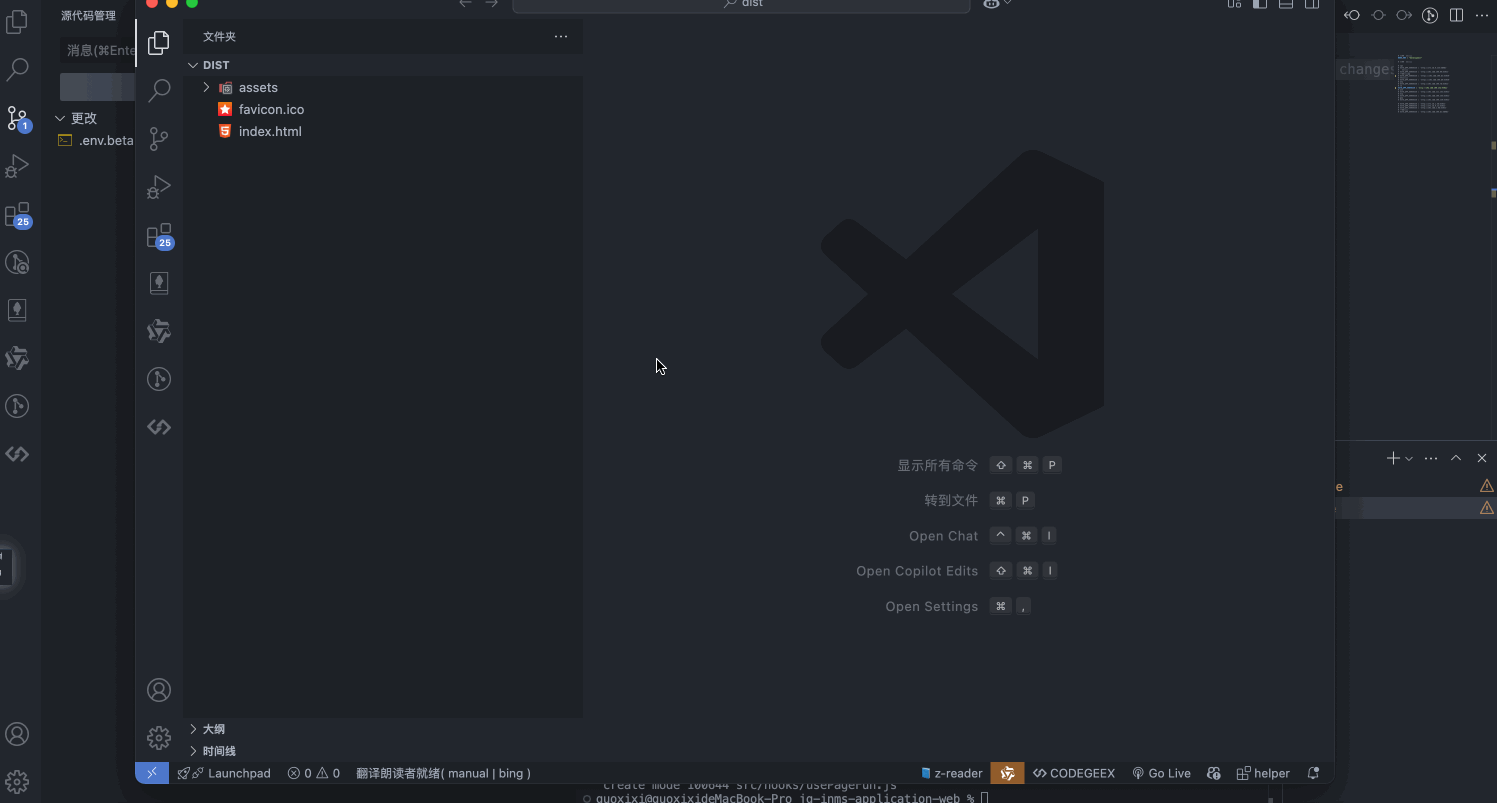This screenshot has width=1497, height=803.
Task: Click the dist command center search box
Action: 741,5
